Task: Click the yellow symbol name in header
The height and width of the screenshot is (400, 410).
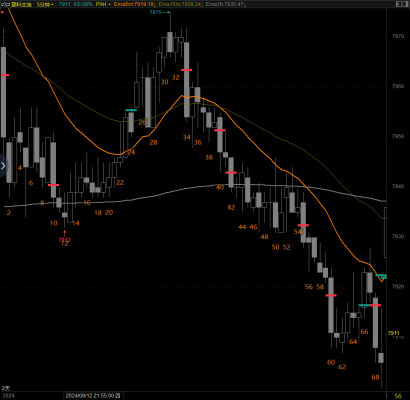Action: (21, 4)
